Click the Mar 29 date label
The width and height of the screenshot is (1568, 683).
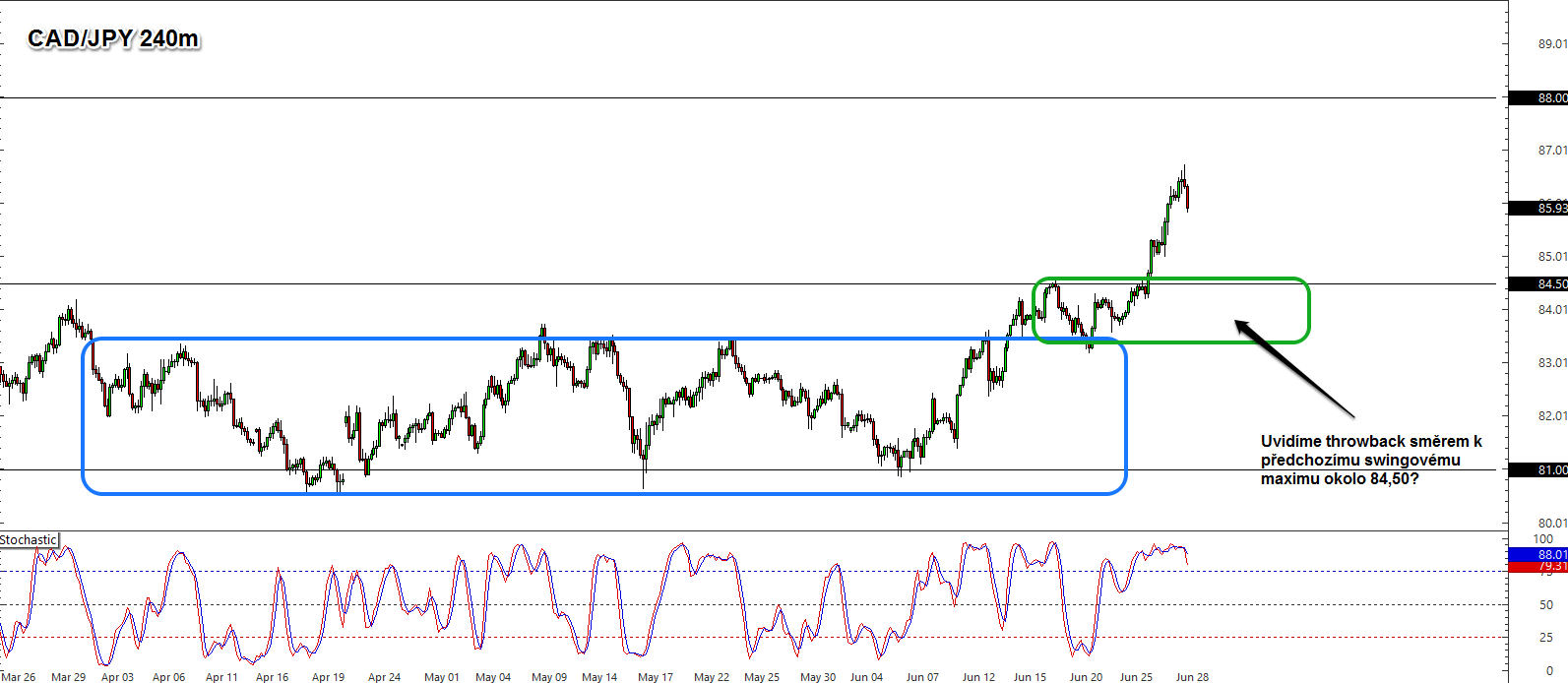point(69,677)
